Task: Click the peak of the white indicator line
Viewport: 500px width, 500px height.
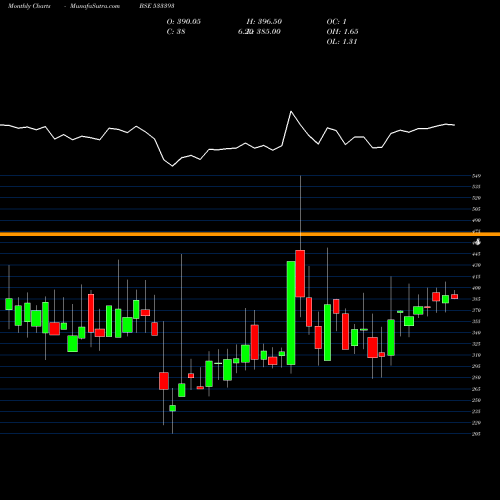Action: coord(291,111)
